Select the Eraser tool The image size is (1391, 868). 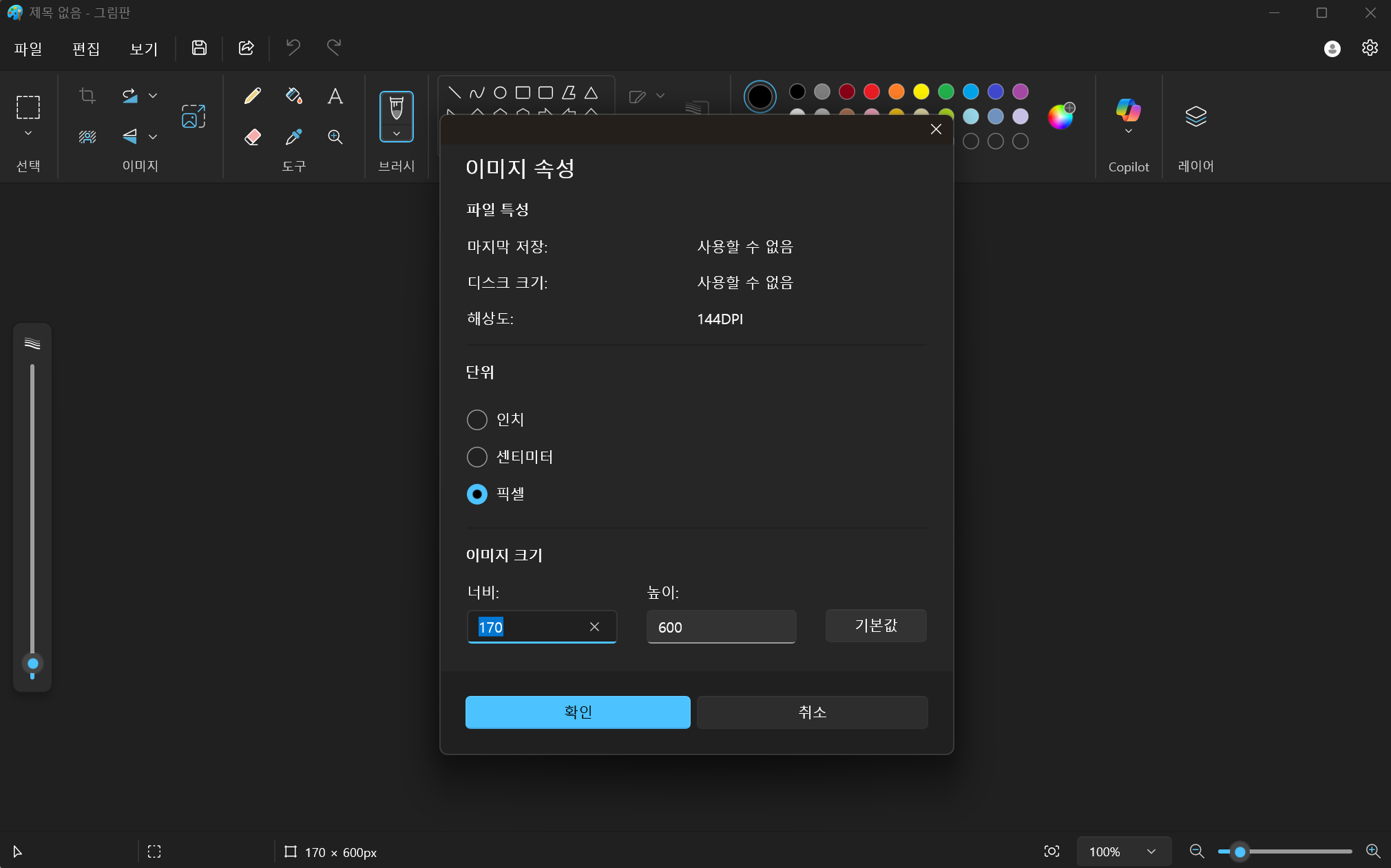253,137
